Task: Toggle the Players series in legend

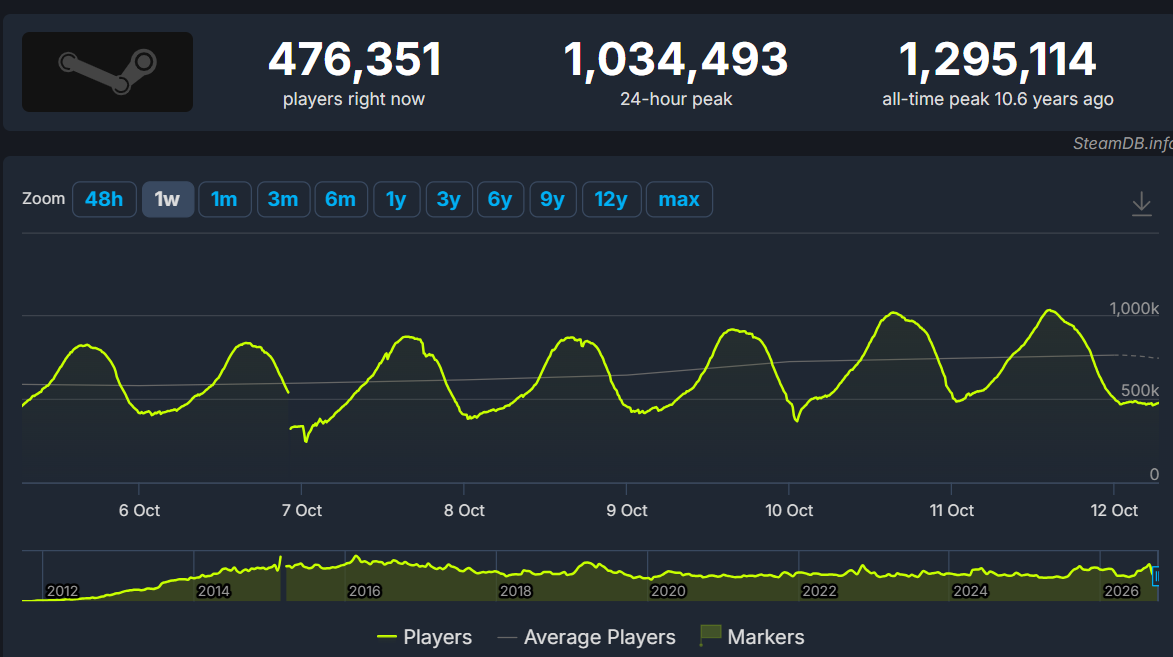Action: 424,637
